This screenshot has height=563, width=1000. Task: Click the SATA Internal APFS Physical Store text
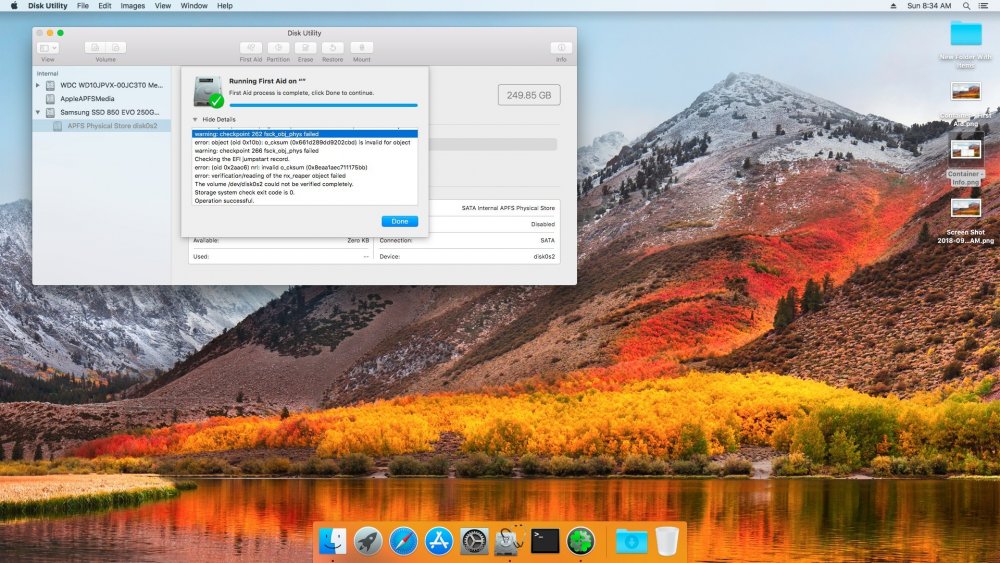508,208
